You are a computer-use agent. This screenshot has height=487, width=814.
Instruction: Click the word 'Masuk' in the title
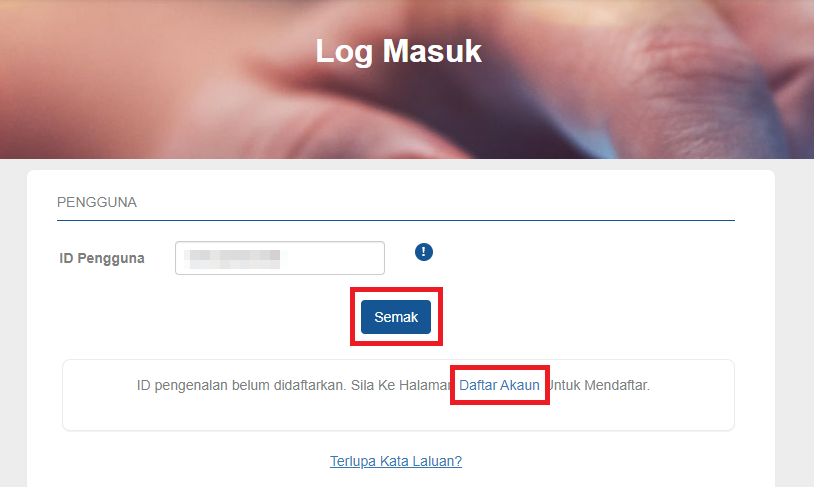pos(432,51)
